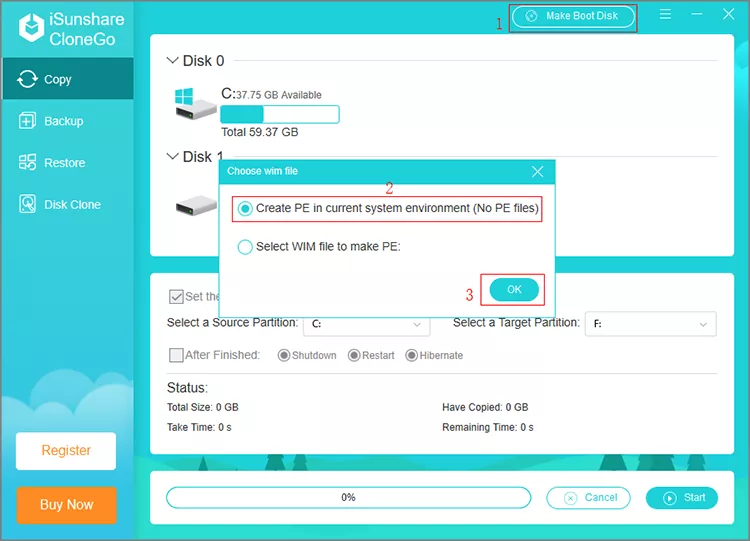Click the 'Total 59.37 GB' text

(259, 132)
